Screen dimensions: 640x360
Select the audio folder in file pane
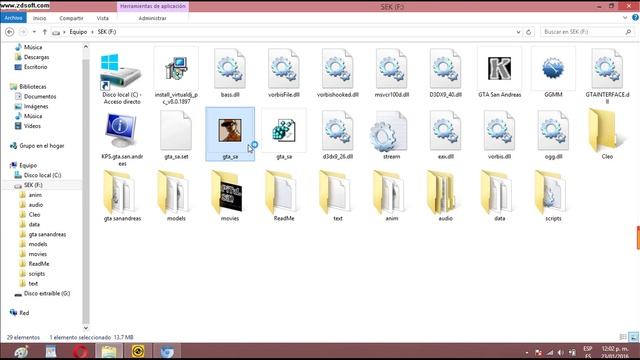pos(445,197)
